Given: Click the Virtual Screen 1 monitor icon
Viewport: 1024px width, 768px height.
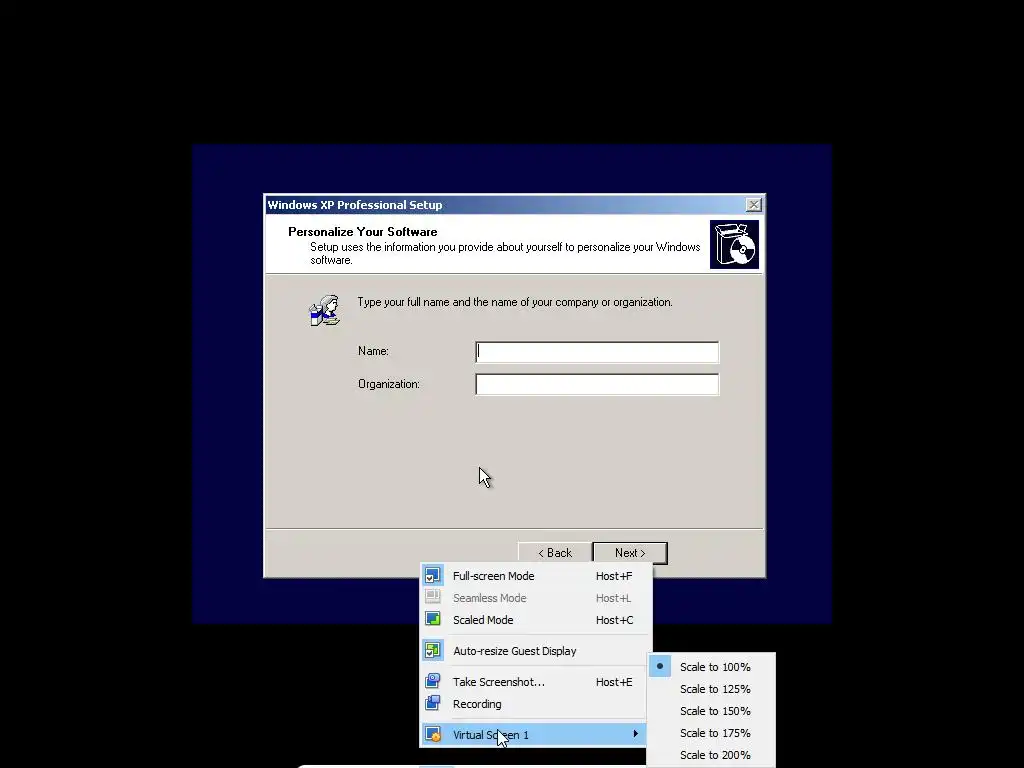Looking at the screenshot, I should (x=432, y=734).
